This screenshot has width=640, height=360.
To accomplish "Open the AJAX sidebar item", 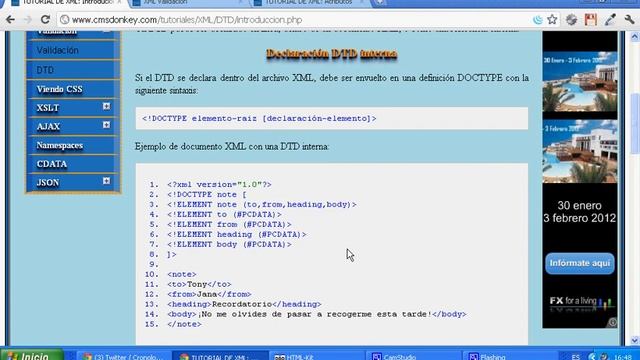I will pos(48,127).
